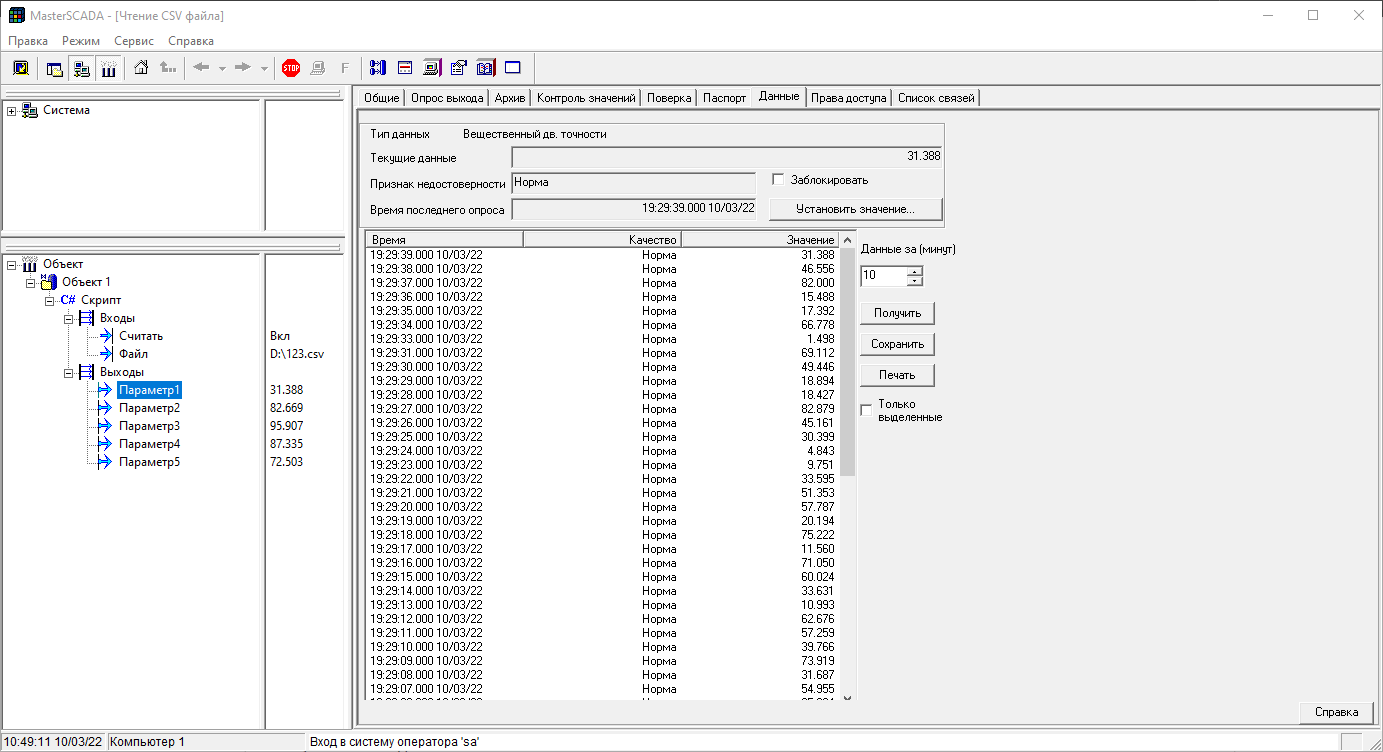This screenshot has width=1383, height=752.
Task: Click the window-with-folder toolbar icon
Action: click(55, 68)
